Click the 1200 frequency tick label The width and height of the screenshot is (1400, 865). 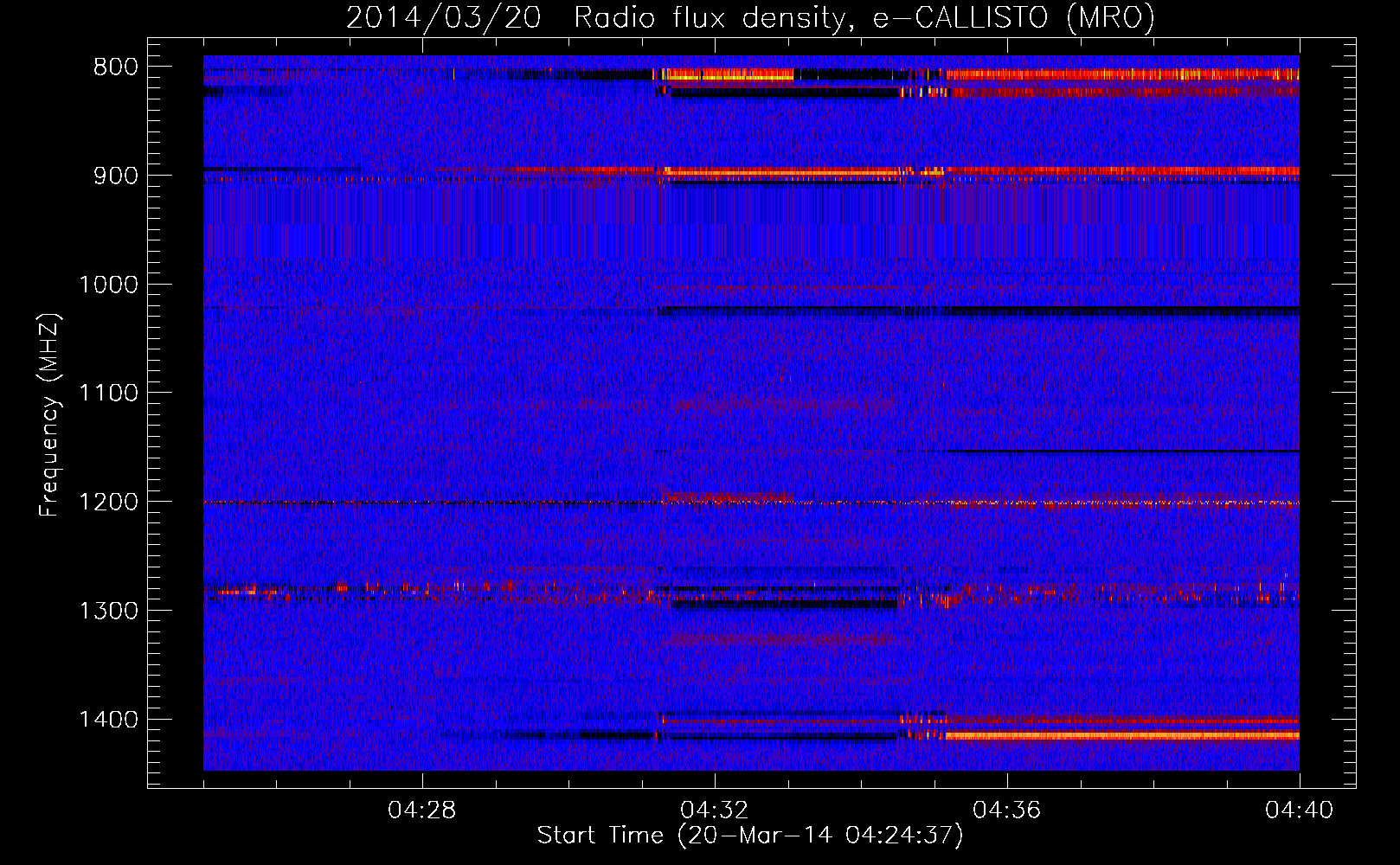pyautogui.click(x=108, y=503)
